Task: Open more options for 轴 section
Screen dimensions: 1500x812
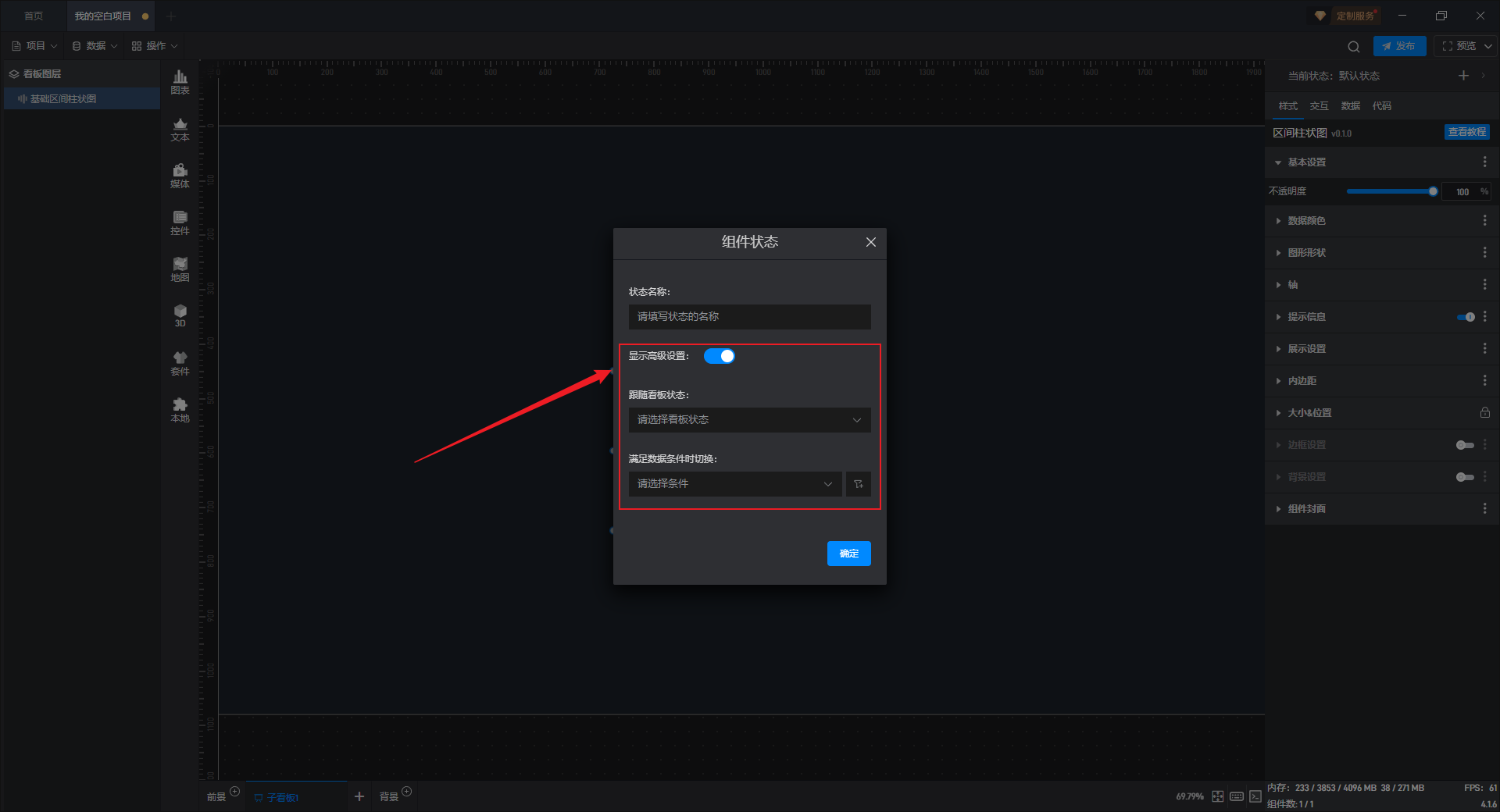Action: [x=1484, y=285]
